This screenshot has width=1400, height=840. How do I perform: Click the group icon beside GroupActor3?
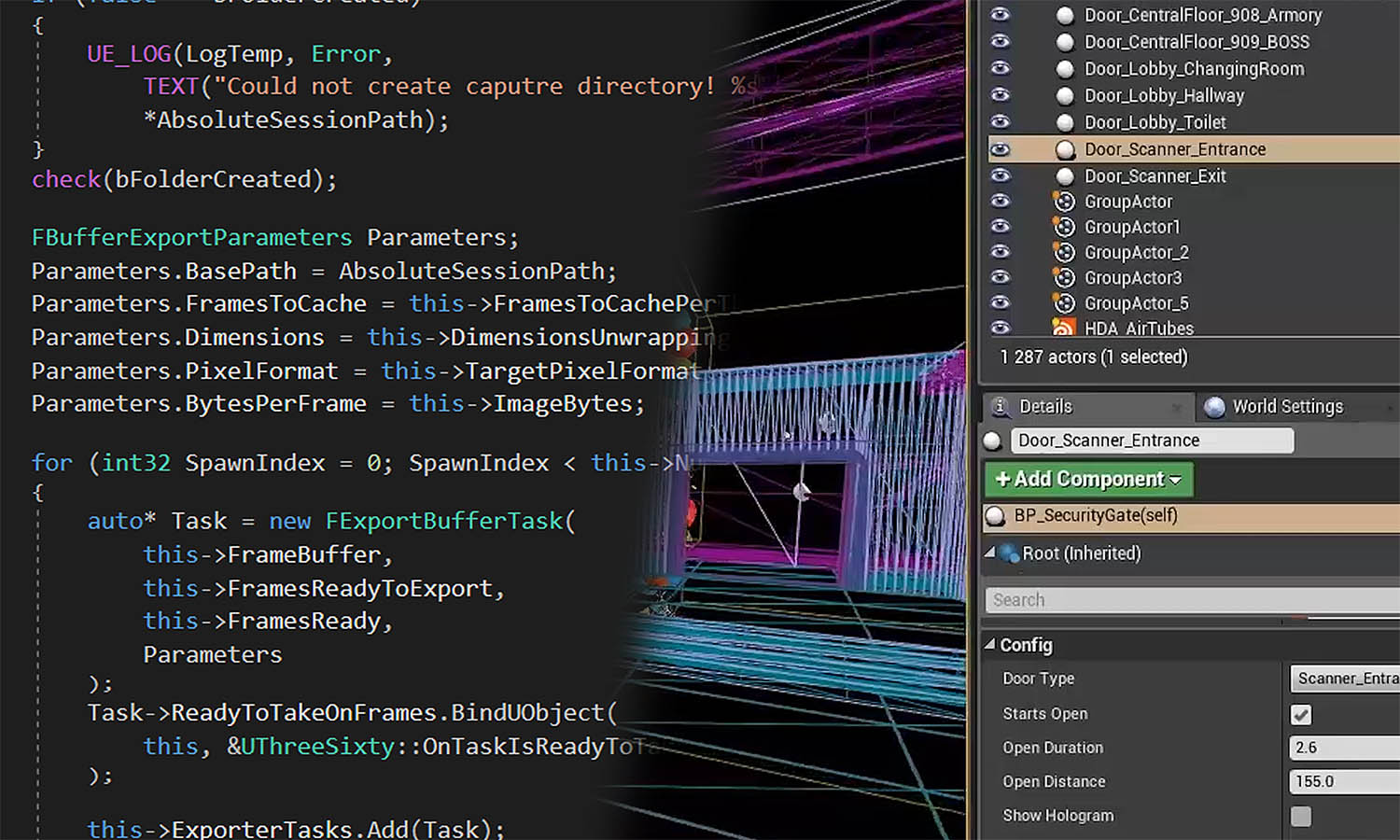click(x=1064, y=277)
